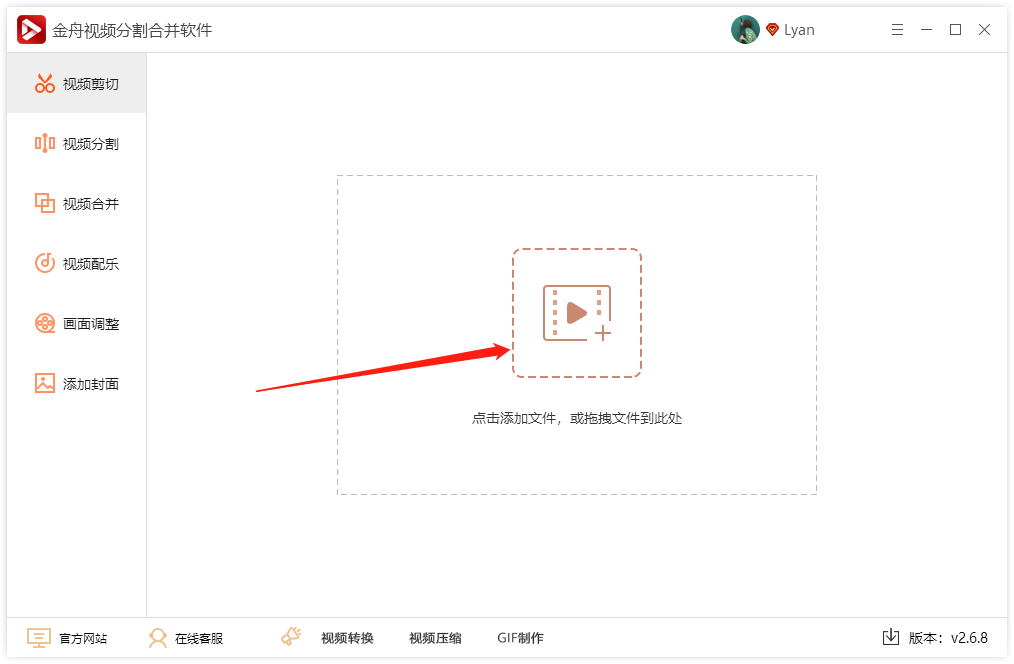Launch the GIF制作 (GIF maker) tool
This screenshot has width=1014, height=664.
tap(518, 637)
